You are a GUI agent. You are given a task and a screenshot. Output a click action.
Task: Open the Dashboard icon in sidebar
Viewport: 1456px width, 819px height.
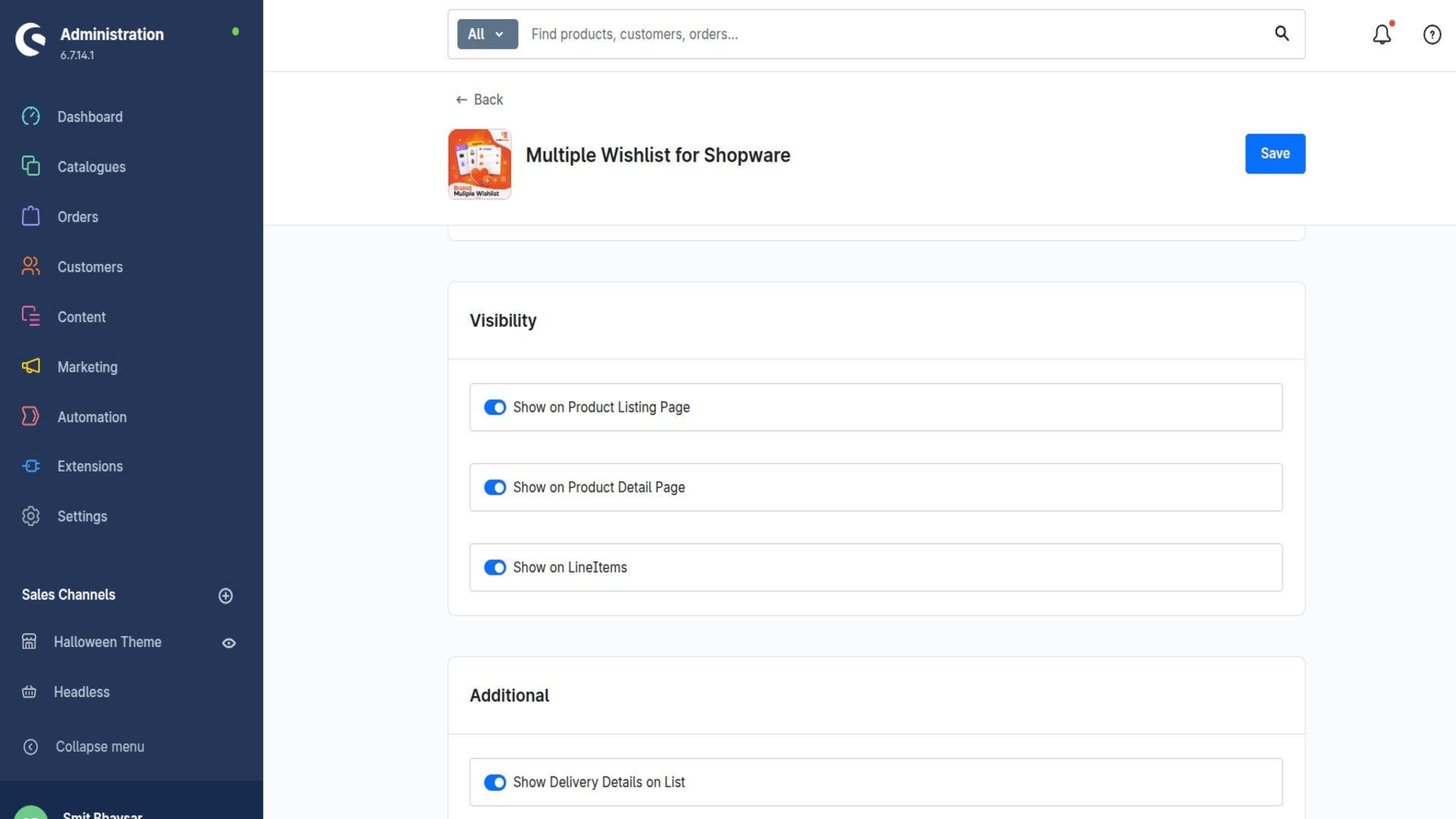tap(30, 116)
